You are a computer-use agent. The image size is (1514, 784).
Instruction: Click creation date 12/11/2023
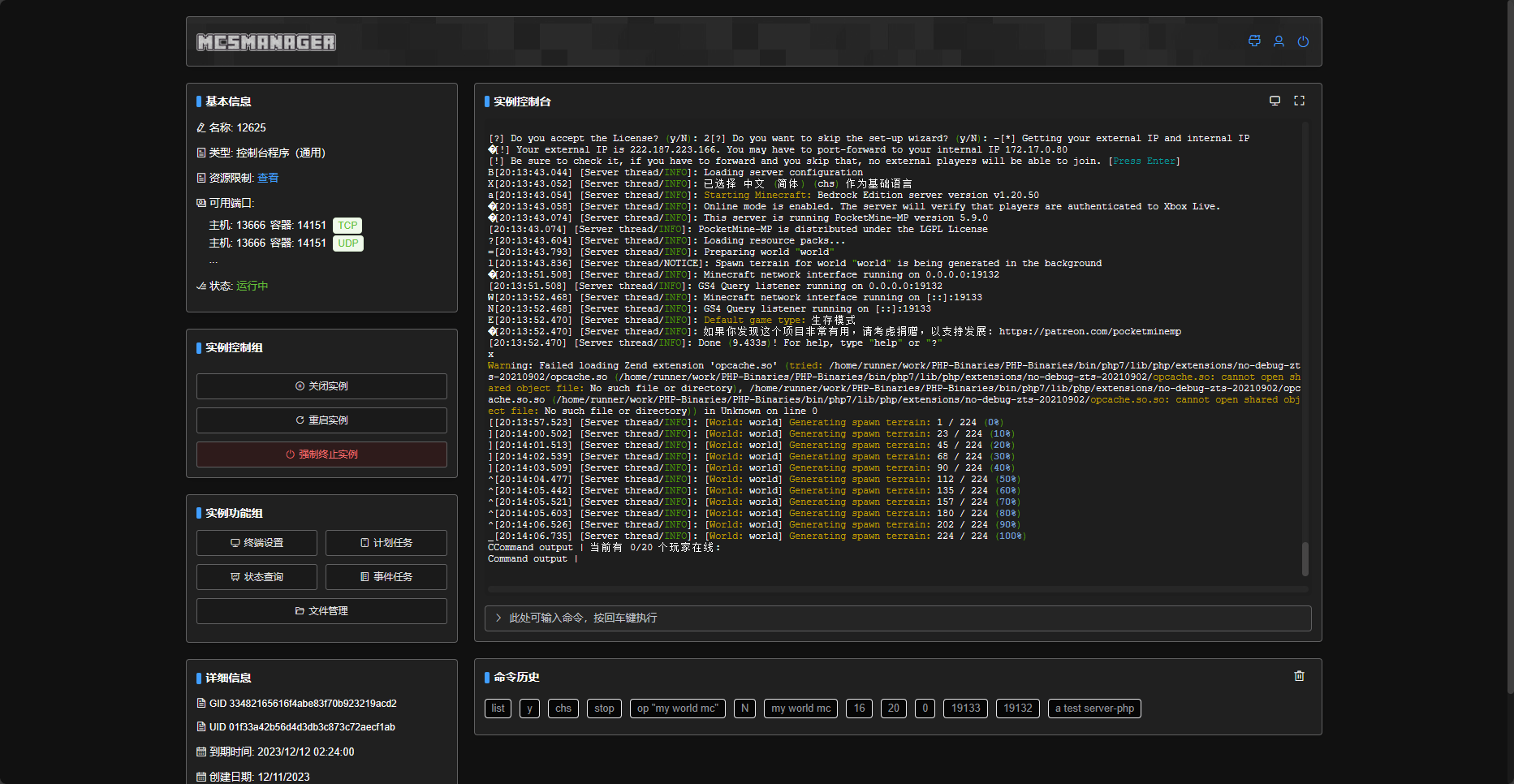click(x=283, y=778)
